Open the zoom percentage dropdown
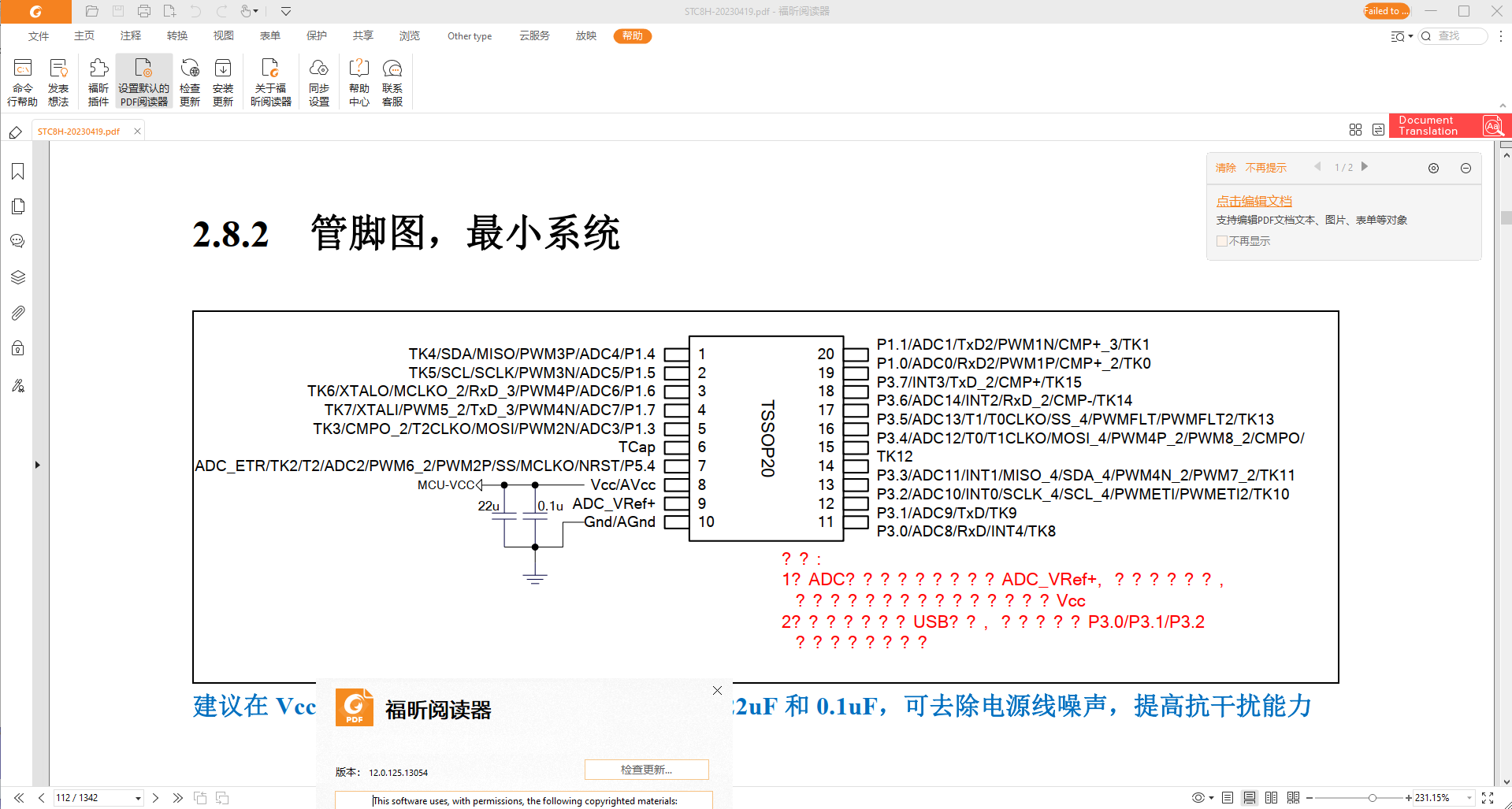 (x=1469, y=798)
